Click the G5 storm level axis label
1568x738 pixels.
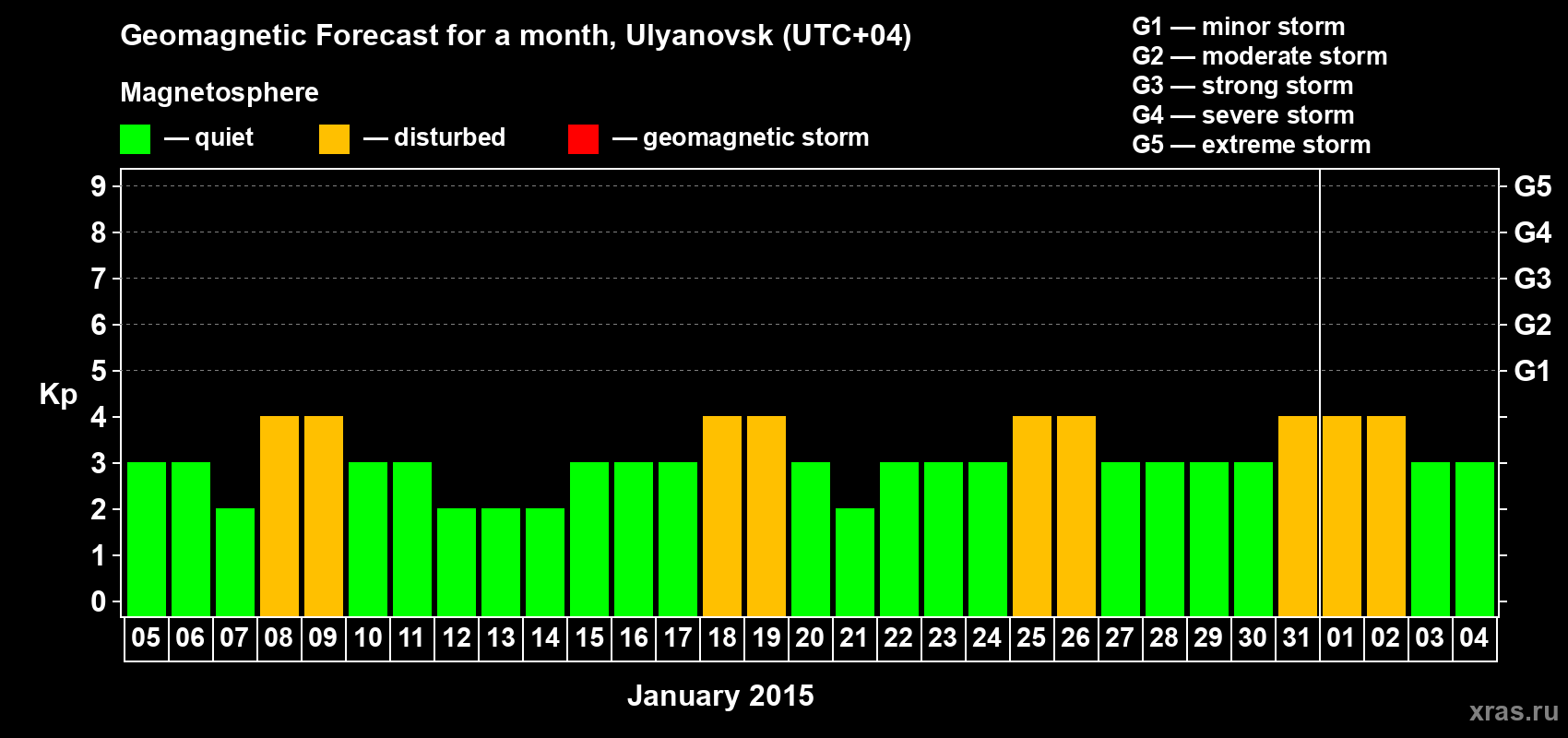click(1532, 186)
